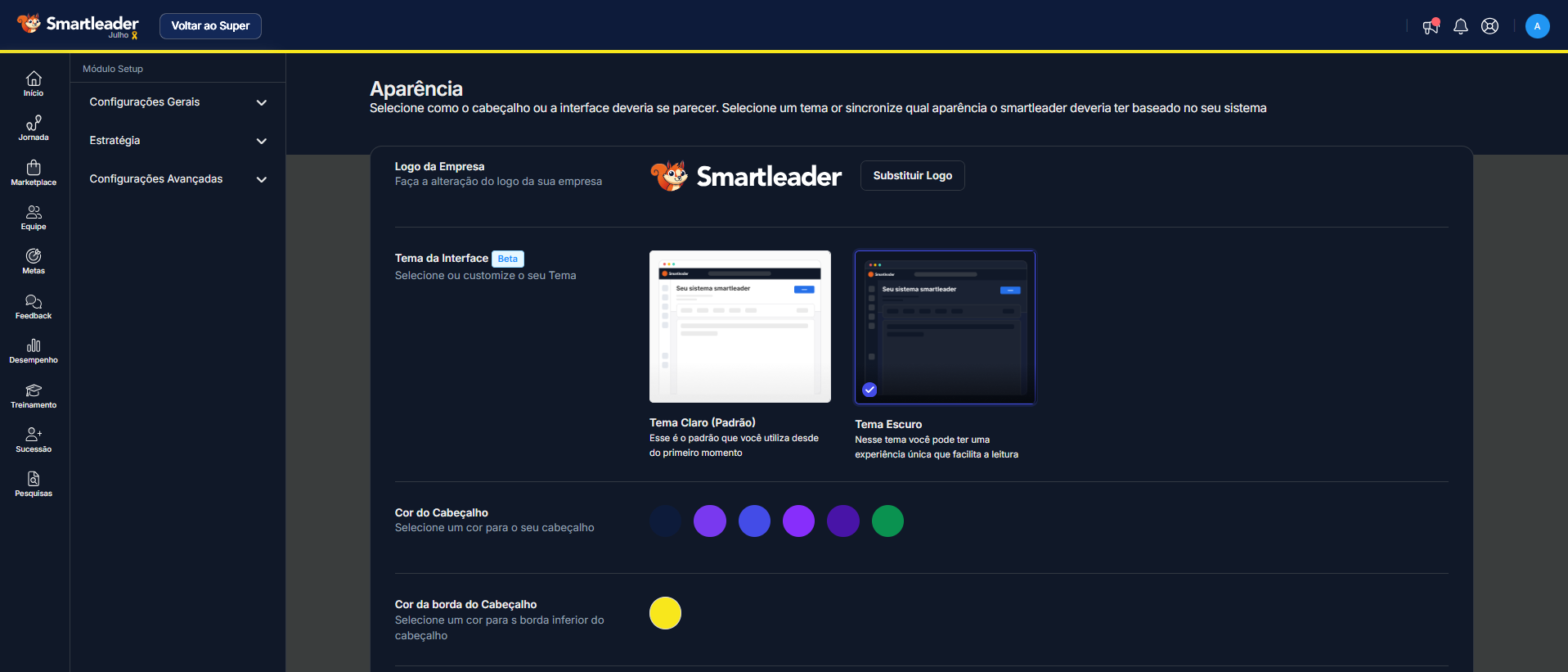Pick the green header color swatch

pos(887,521)
